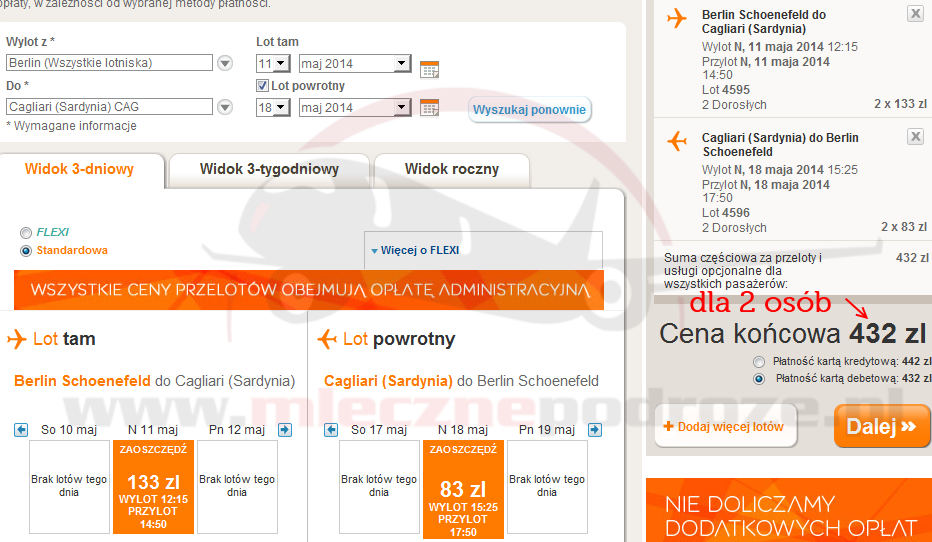Select the FLEXI fare radio button

click(26, 232)
